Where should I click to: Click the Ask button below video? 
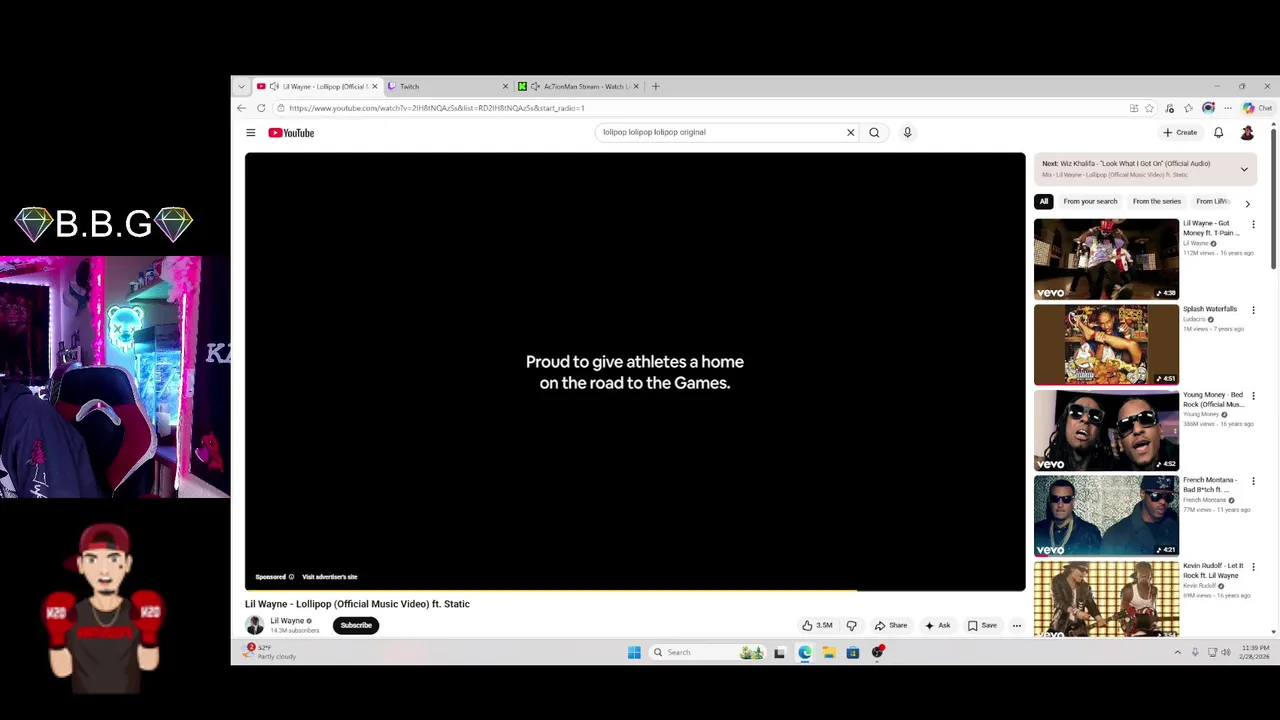point(938,625)
